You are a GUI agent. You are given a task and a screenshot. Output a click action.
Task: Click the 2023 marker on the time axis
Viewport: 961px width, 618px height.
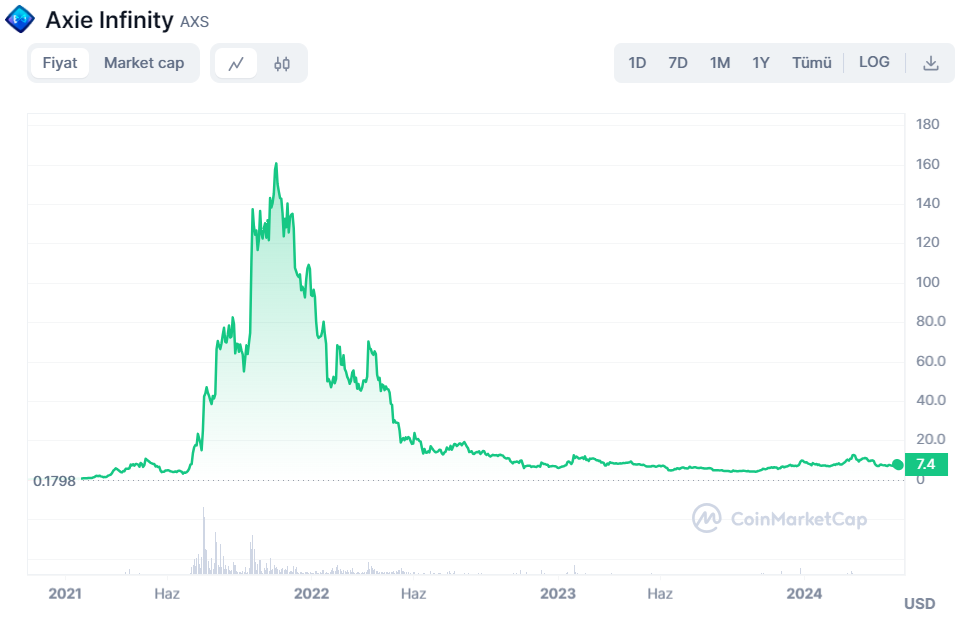pos(558,594)
